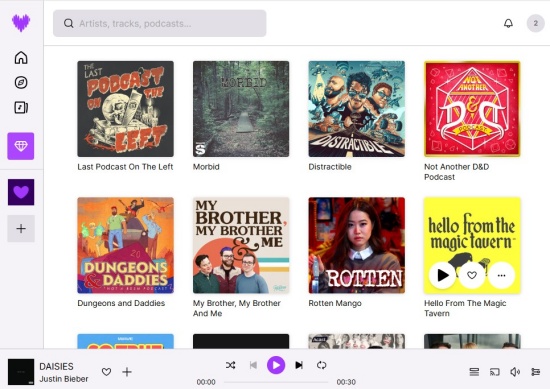The image size is (550, 389).
Task: Click the Rotten Mango title text
Action: [x=335, y=303]
